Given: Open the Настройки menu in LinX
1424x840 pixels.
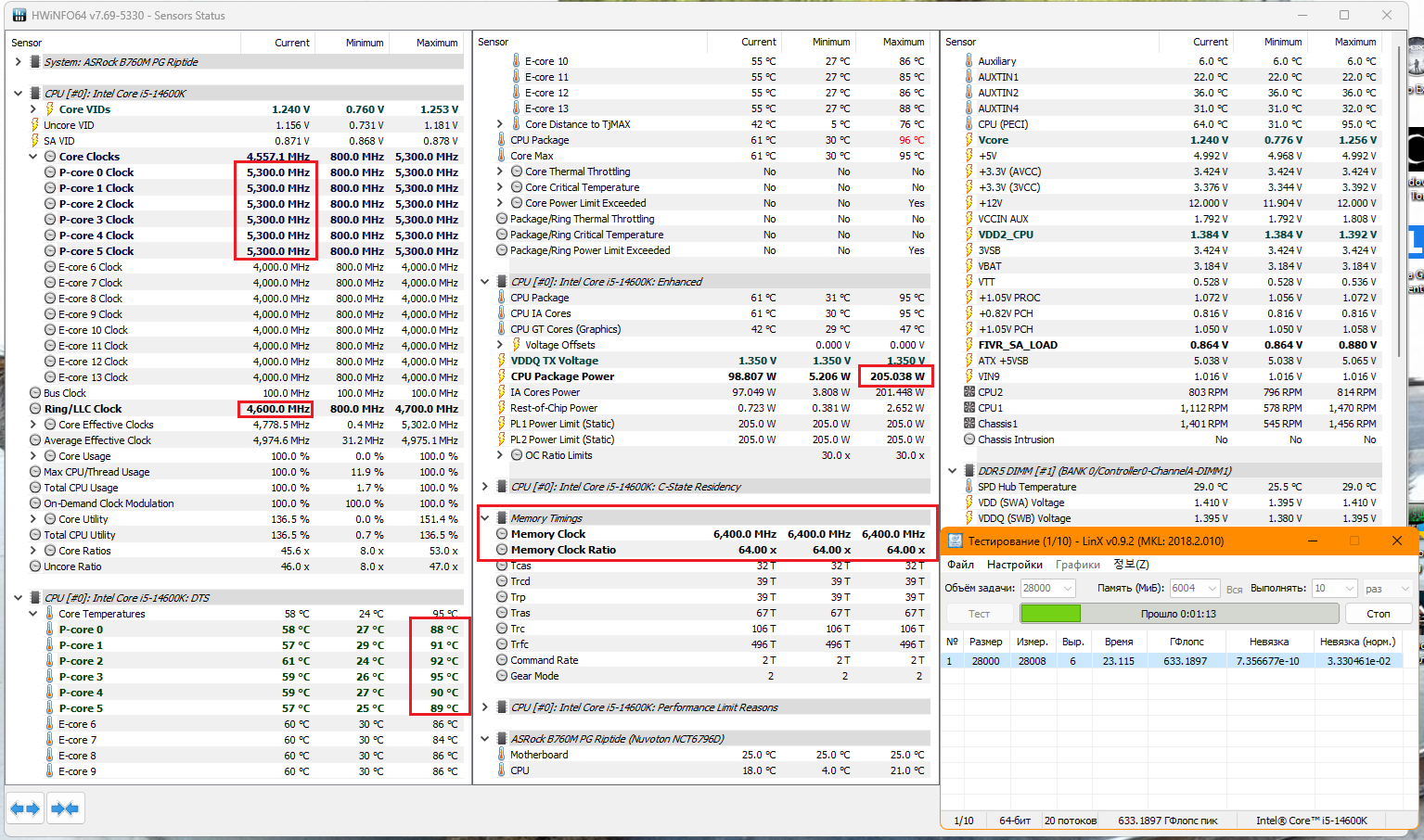Looking at the screenshot, I should click(x=1014, y=565).
